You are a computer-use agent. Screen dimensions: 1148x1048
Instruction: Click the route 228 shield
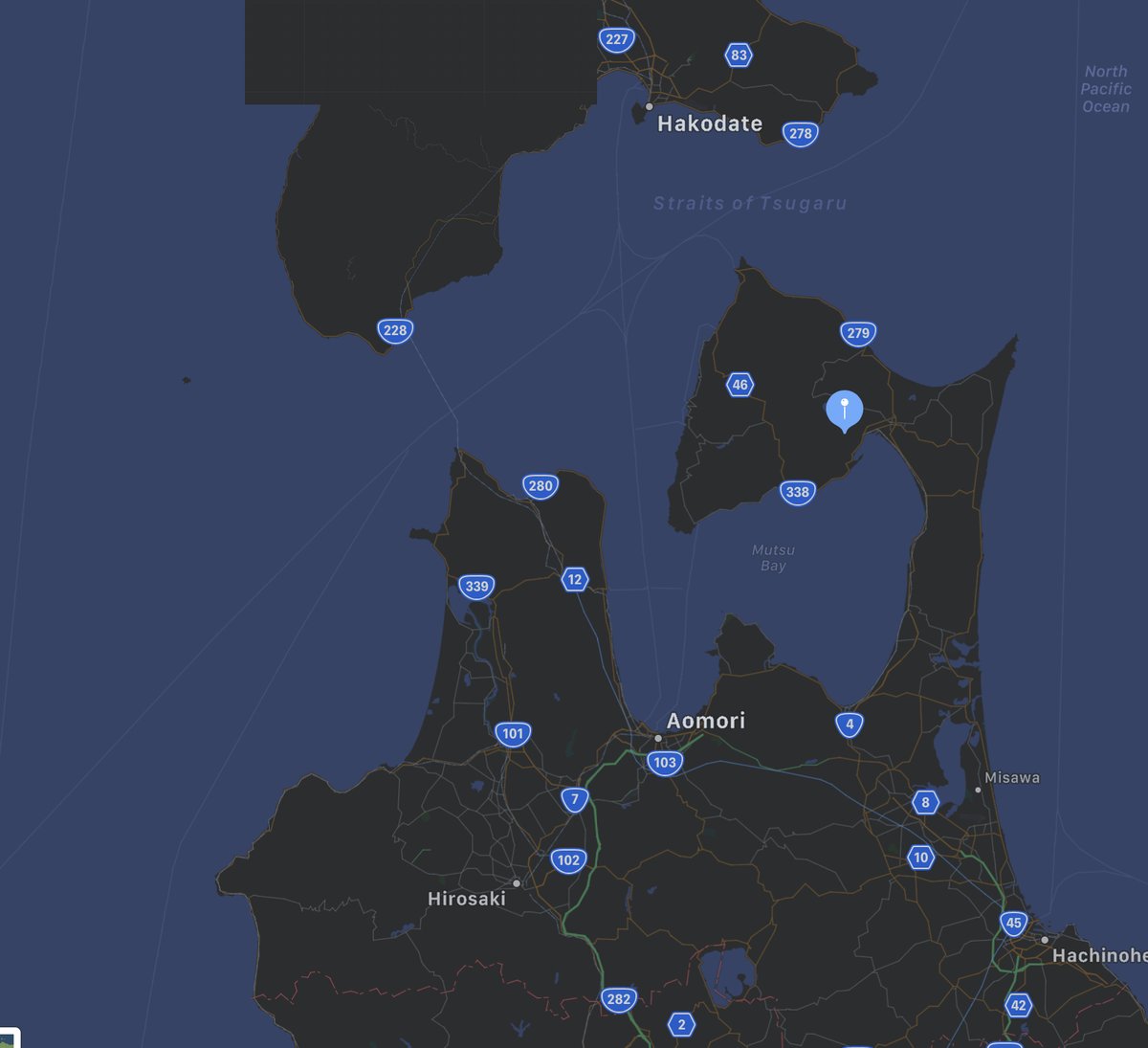pyautogui.click(x=394, y=330)
